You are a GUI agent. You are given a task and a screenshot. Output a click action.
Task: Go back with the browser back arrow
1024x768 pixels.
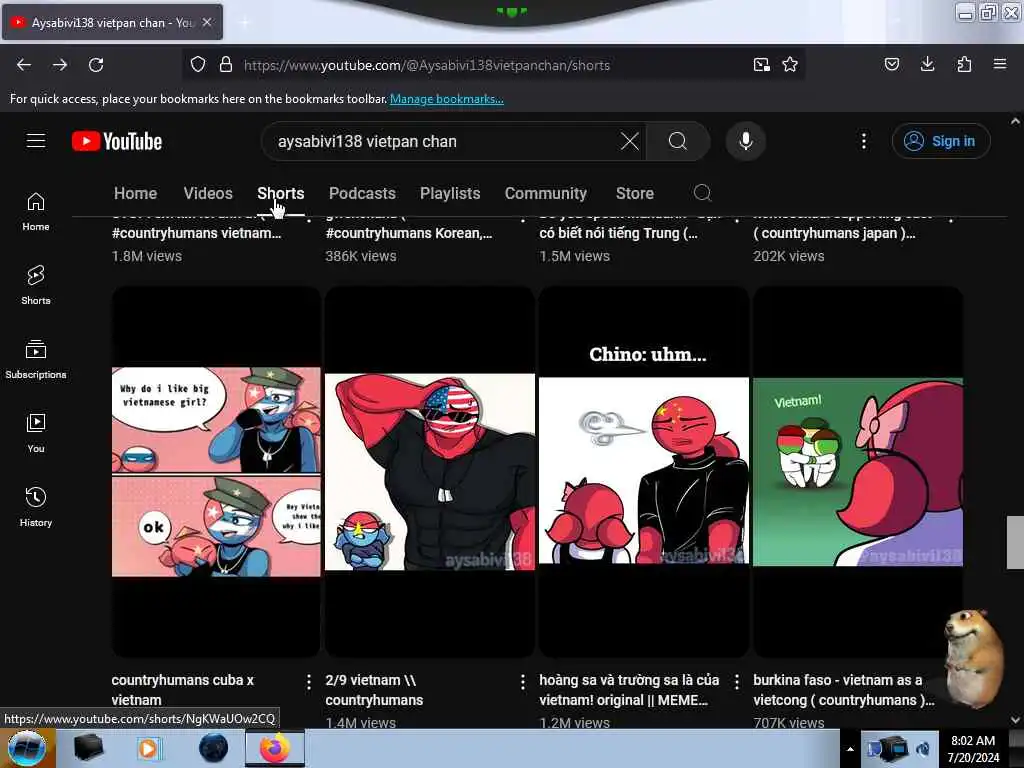(x=24, y=65)
